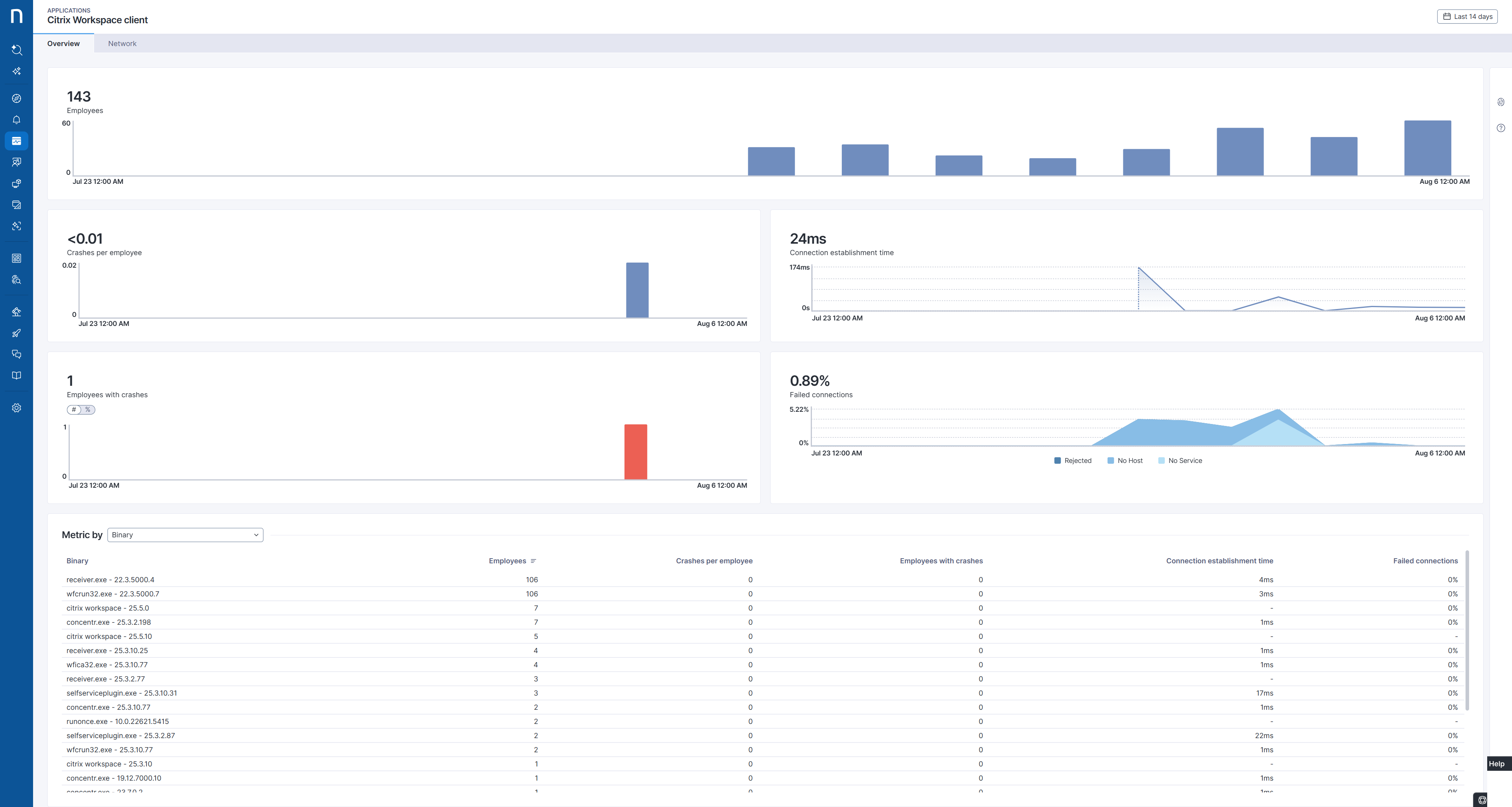Open the rocket campaigns icon
The image size is (1512, 807).
pyautogui.click(x=17, y=333)
